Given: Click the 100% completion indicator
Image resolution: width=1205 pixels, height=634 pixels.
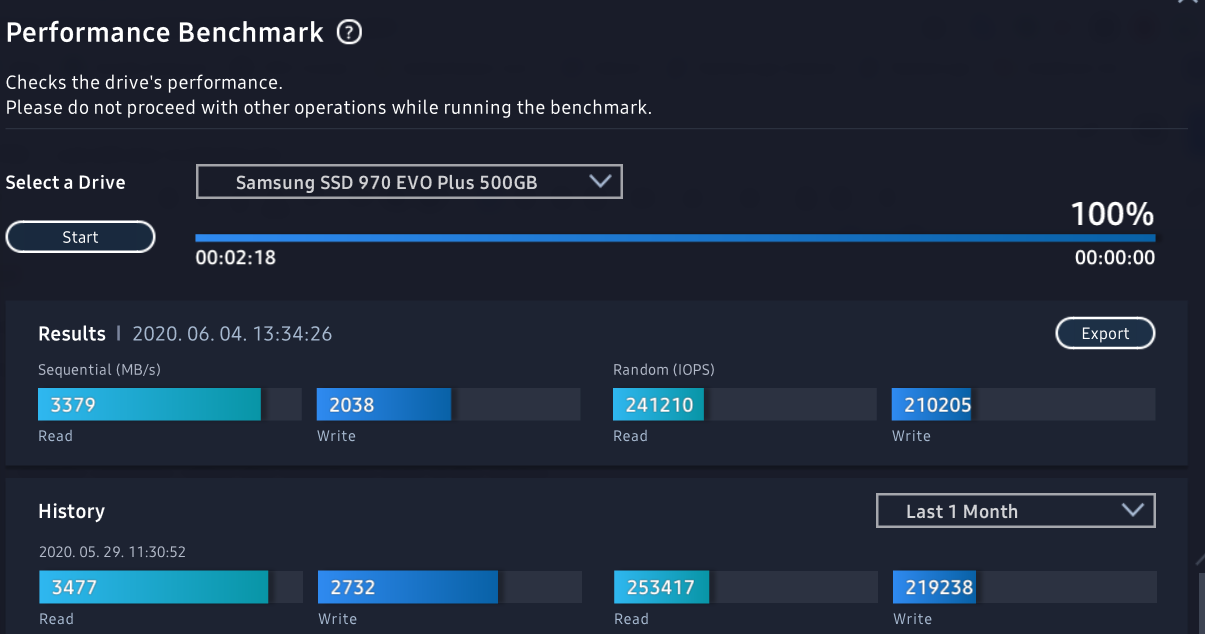Looking at the screenshot, I should coord(1112,214).
